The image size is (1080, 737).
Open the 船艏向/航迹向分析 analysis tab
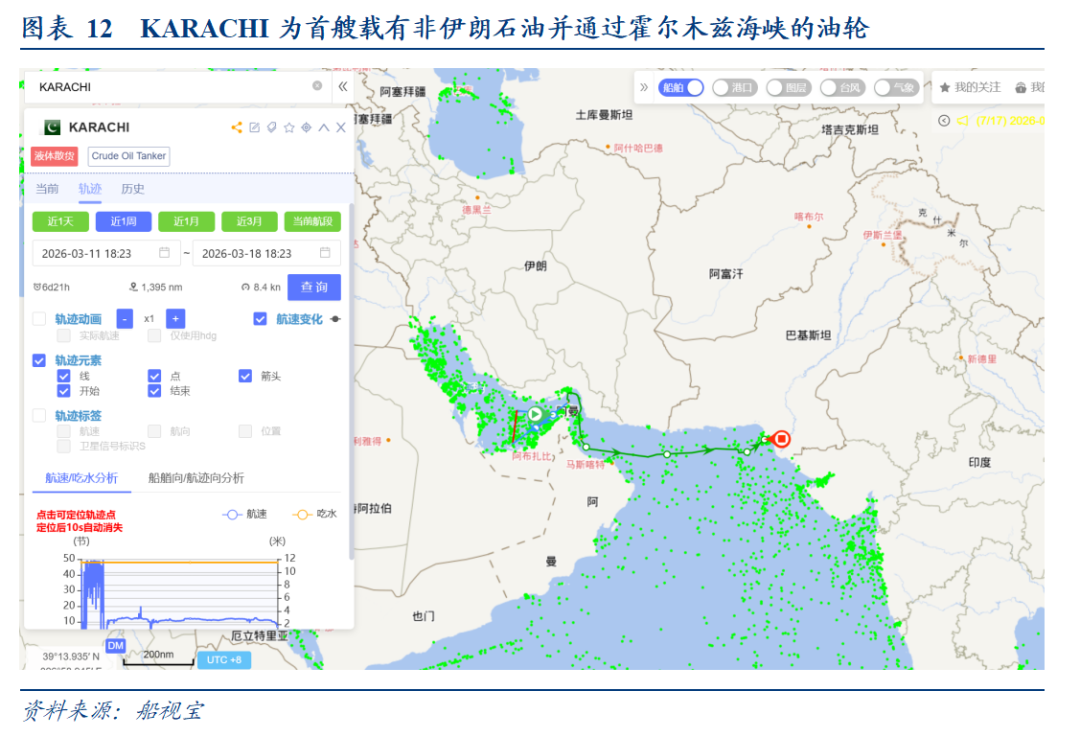pyautogui.click(x=196, y=478)
